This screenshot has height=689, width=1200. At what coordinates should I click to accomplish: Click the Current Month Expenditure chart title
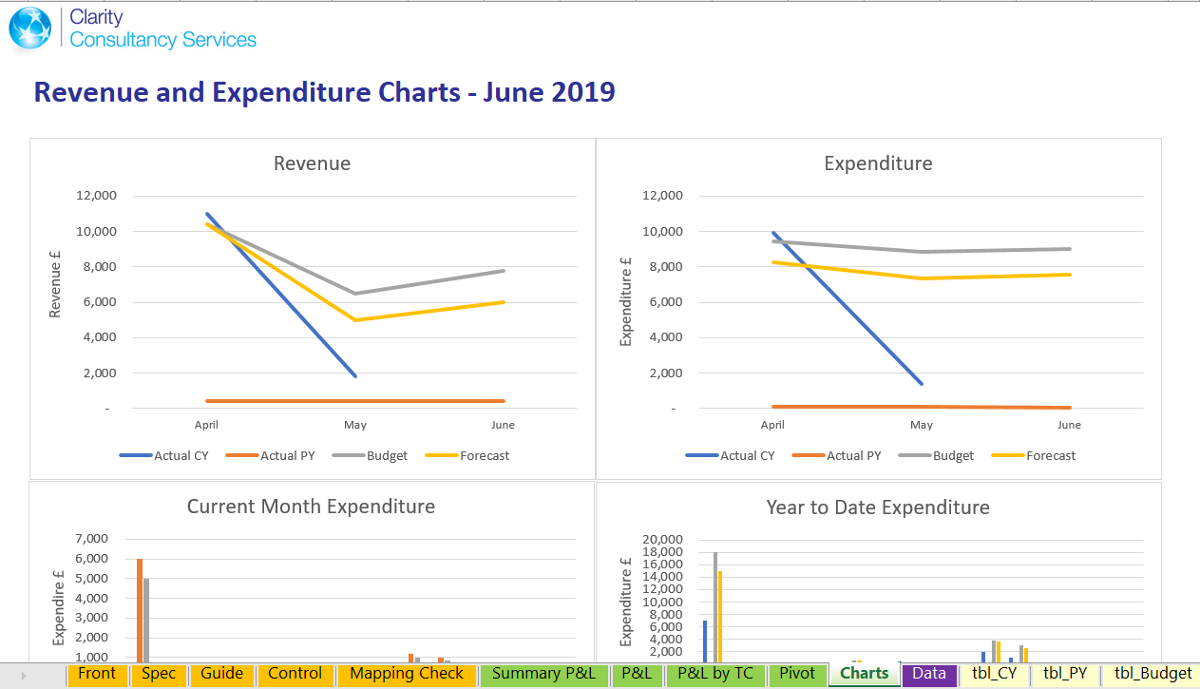pos(311,506)
